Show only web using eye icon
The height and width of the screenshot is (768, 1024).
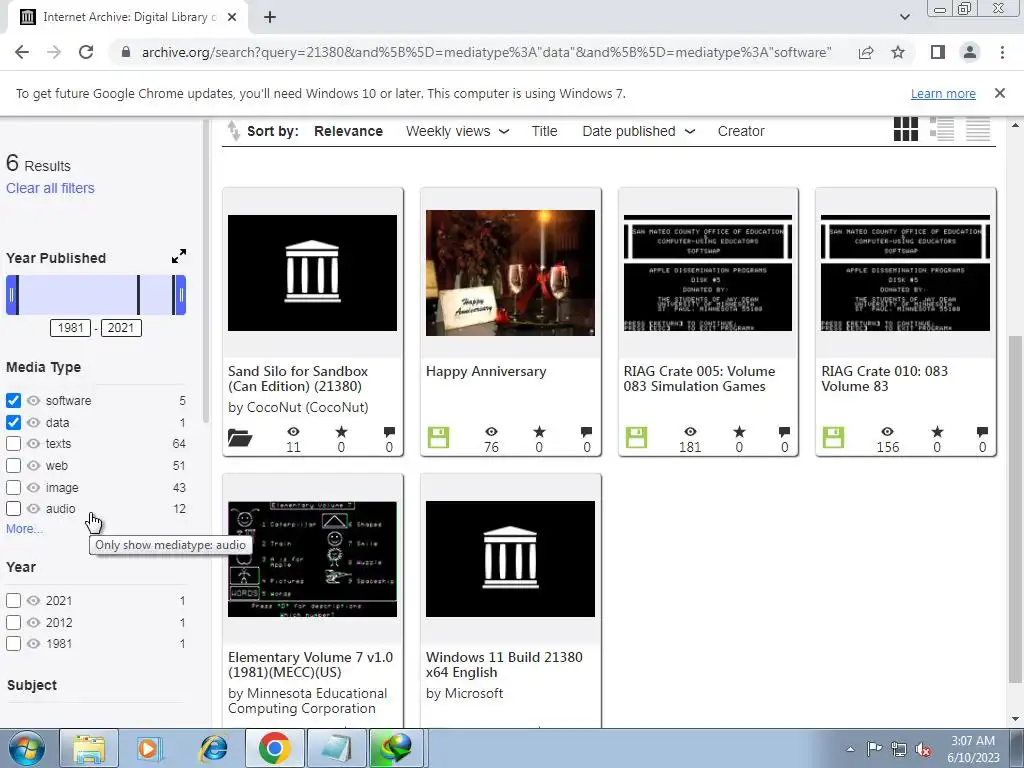[33, 466]
